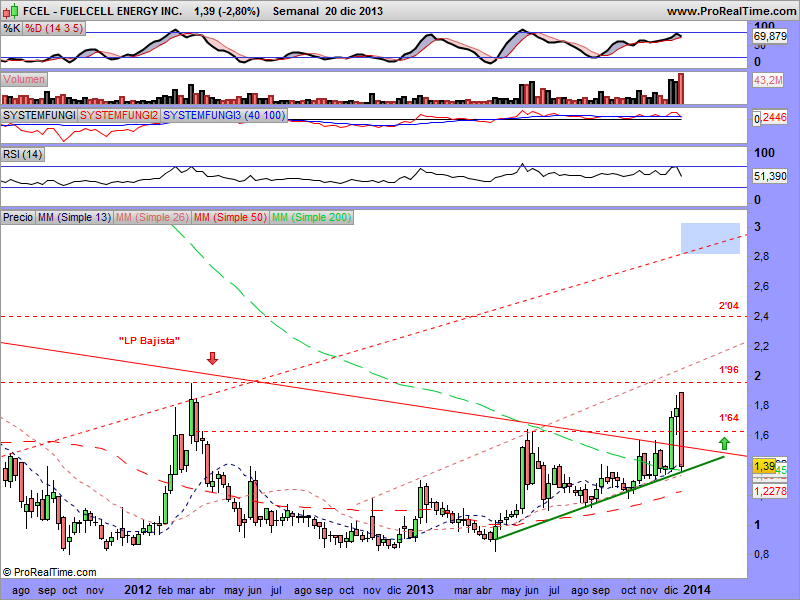Select MM (Simple 50) moving average label

(230, 217)
